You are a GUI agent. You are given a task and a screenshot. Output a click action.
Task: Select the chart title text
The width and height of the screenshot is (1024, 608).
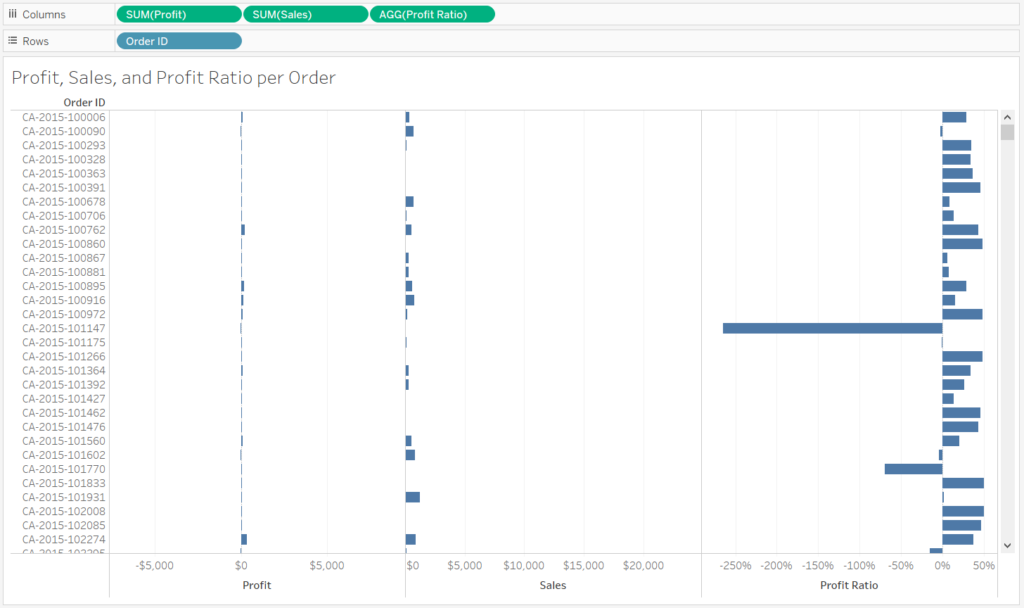[174, 78]
